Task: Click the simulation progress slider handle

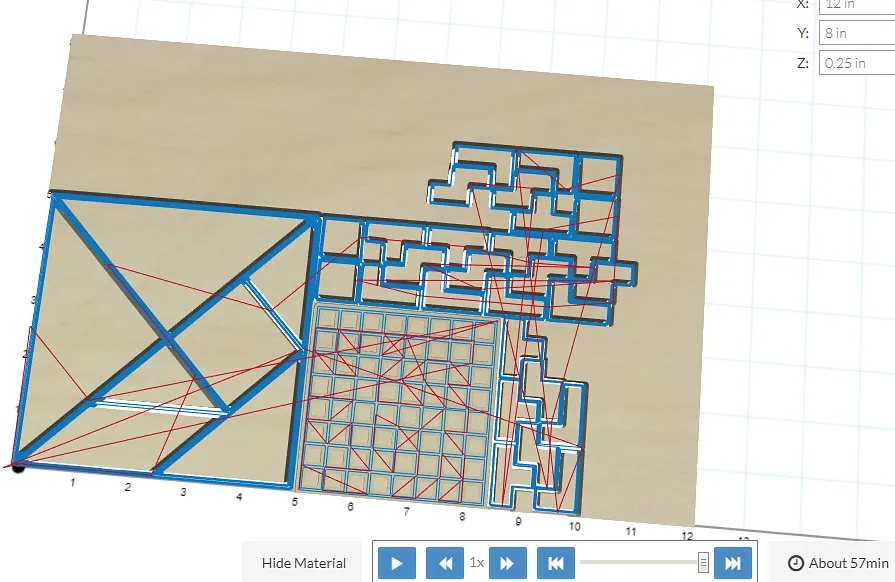Action: [704, 563]
